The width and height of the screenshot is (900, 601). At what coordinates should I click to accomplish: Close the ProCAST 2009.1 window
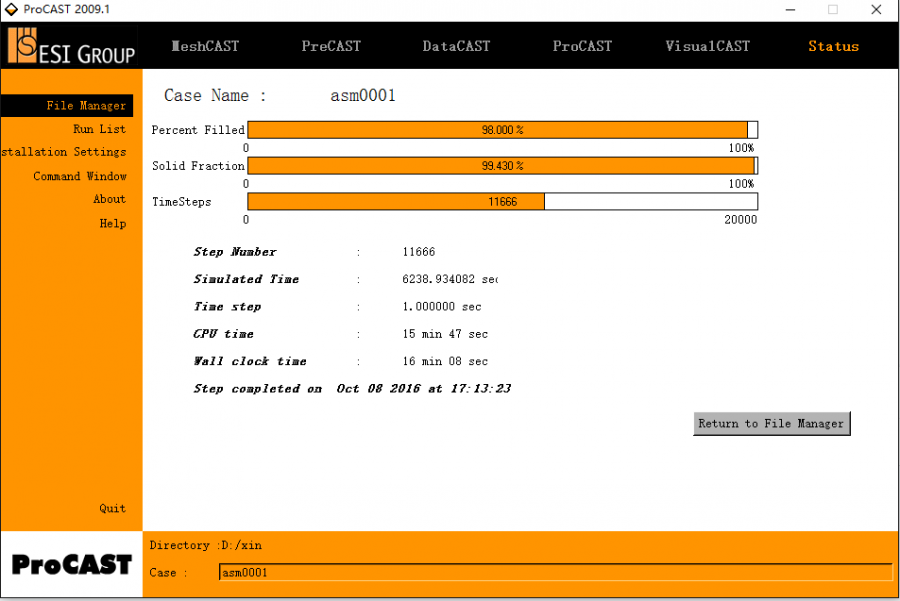tap(876, 10)
